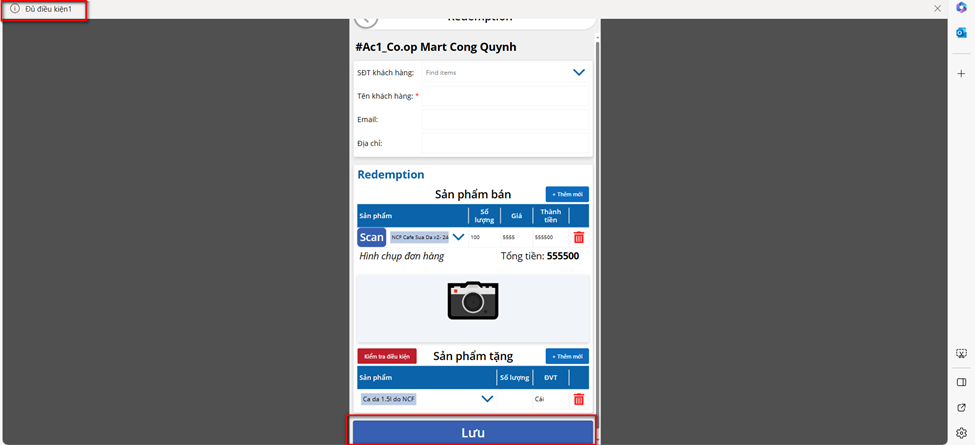Focus the Email input field
Viewport: 975px width, 445px height.
(x=505, y=119)
